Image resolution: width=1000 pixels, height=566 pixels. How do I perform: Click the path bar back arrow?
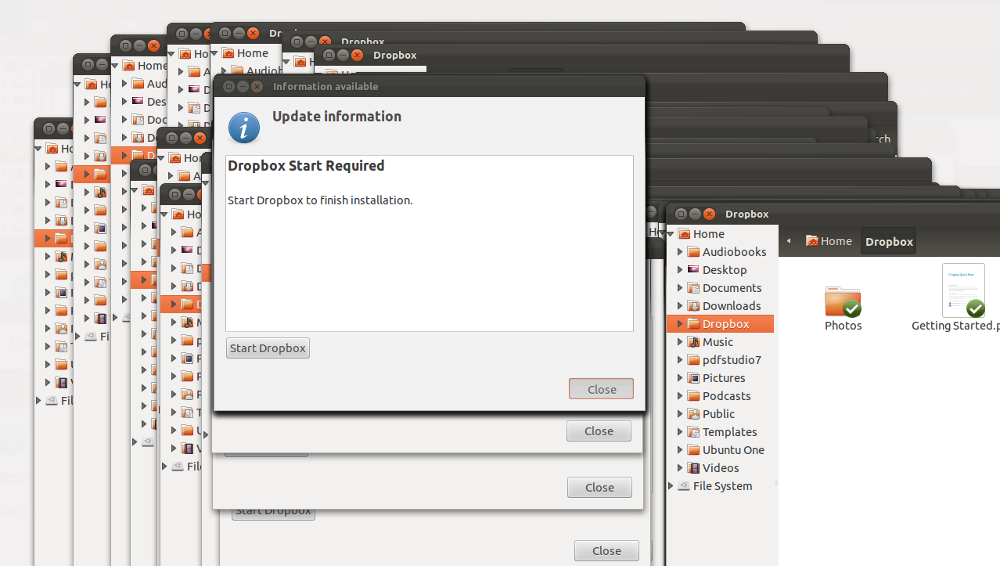789,241
